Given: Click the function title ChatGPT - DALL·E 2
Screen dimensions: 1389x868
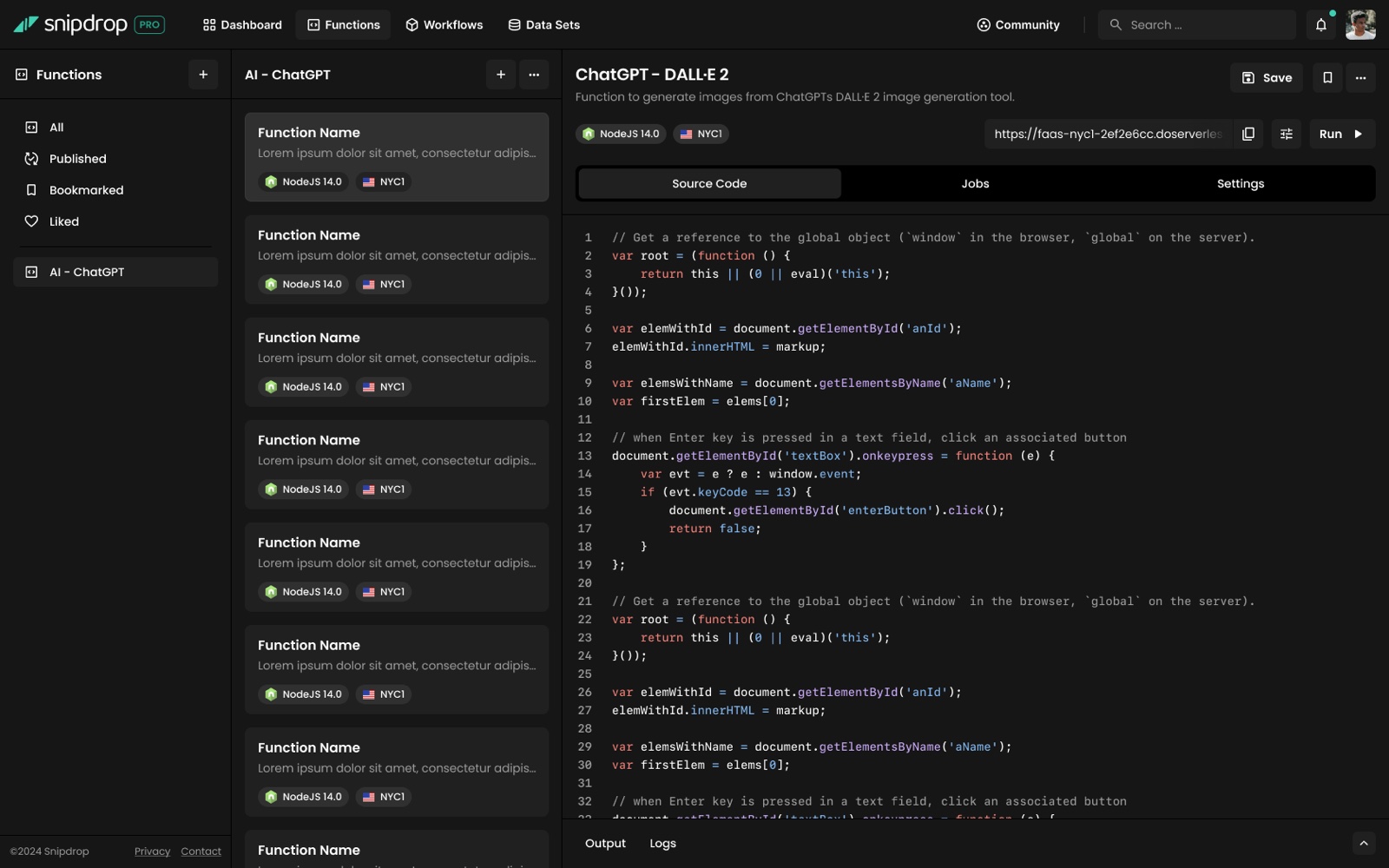Looking at the screenshot, I should [652, 75].
